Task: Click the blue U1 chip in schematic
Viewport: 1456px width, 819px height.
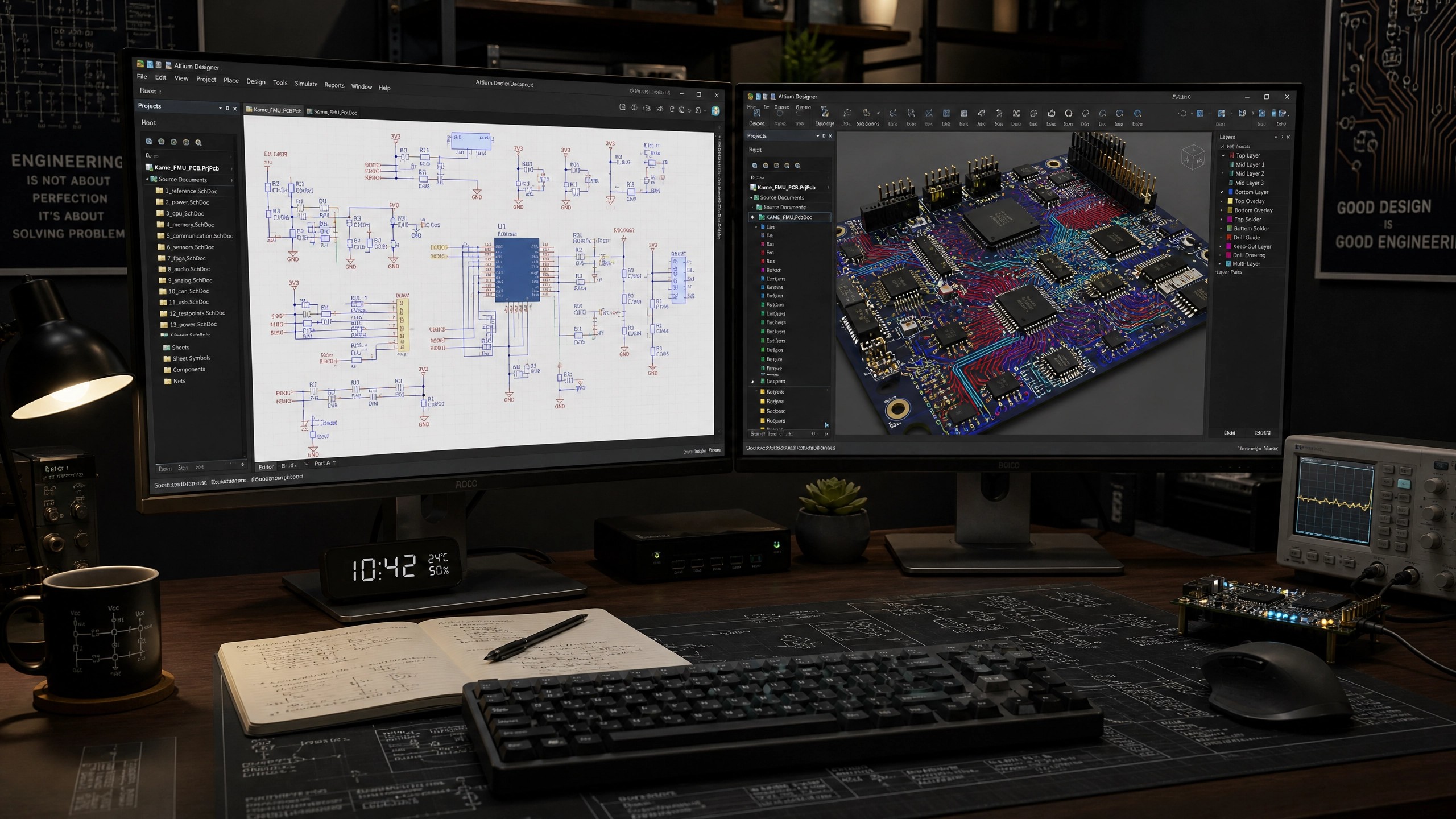Action: point(517,270)
